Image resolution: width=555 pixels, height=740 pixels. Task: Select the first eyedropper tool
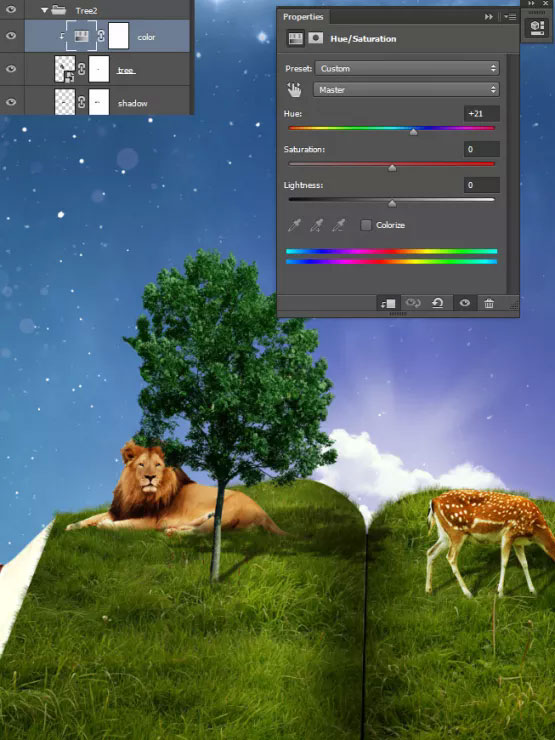click(294, 225)
